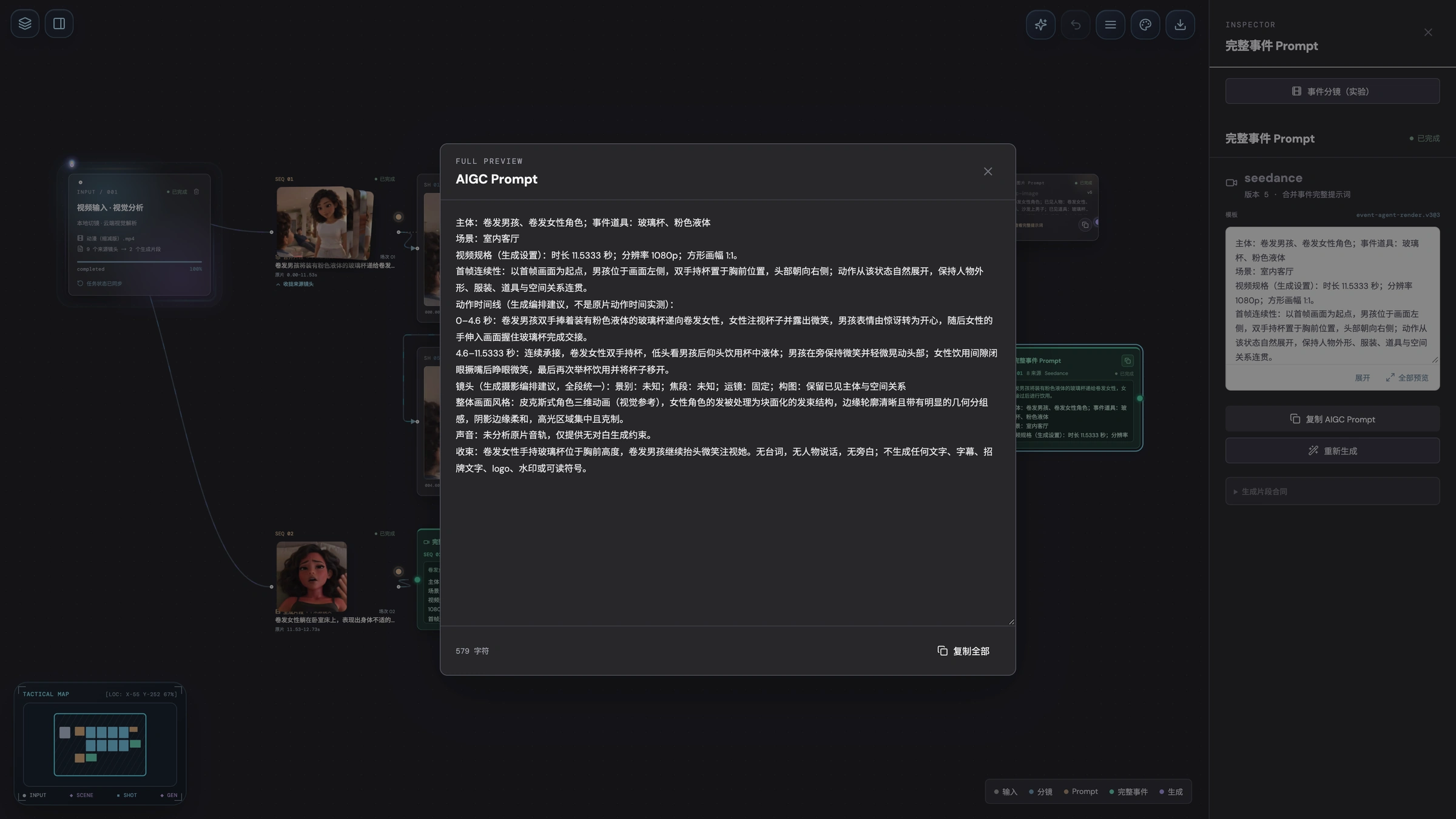The image size is (1456, 819).
Task: Click the 事件分镜（实验）button in Inspector
Action: [x=1332, y=91]
